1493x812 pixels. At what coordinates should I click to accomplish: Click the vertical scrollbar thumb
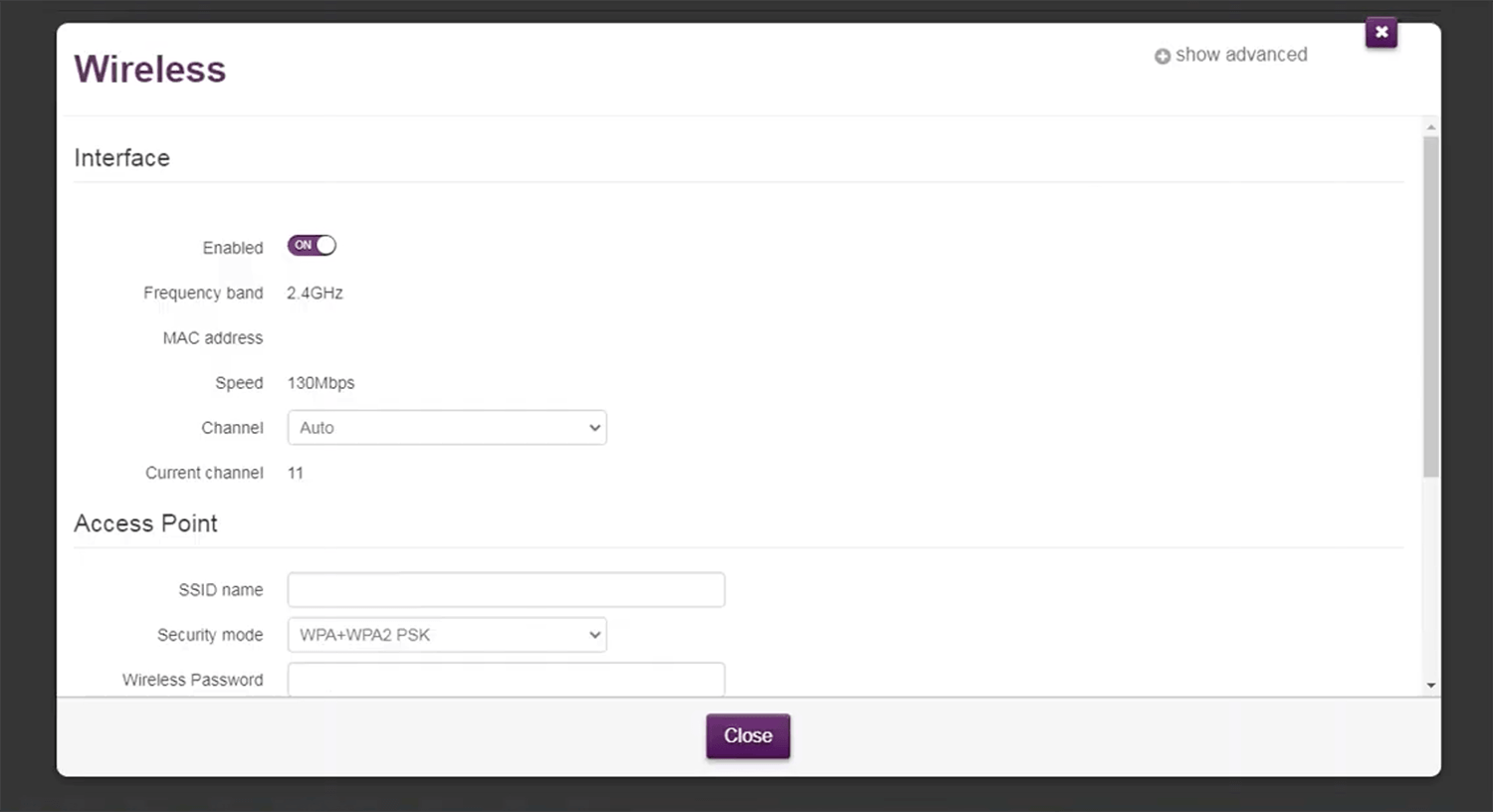(1431, 306)
